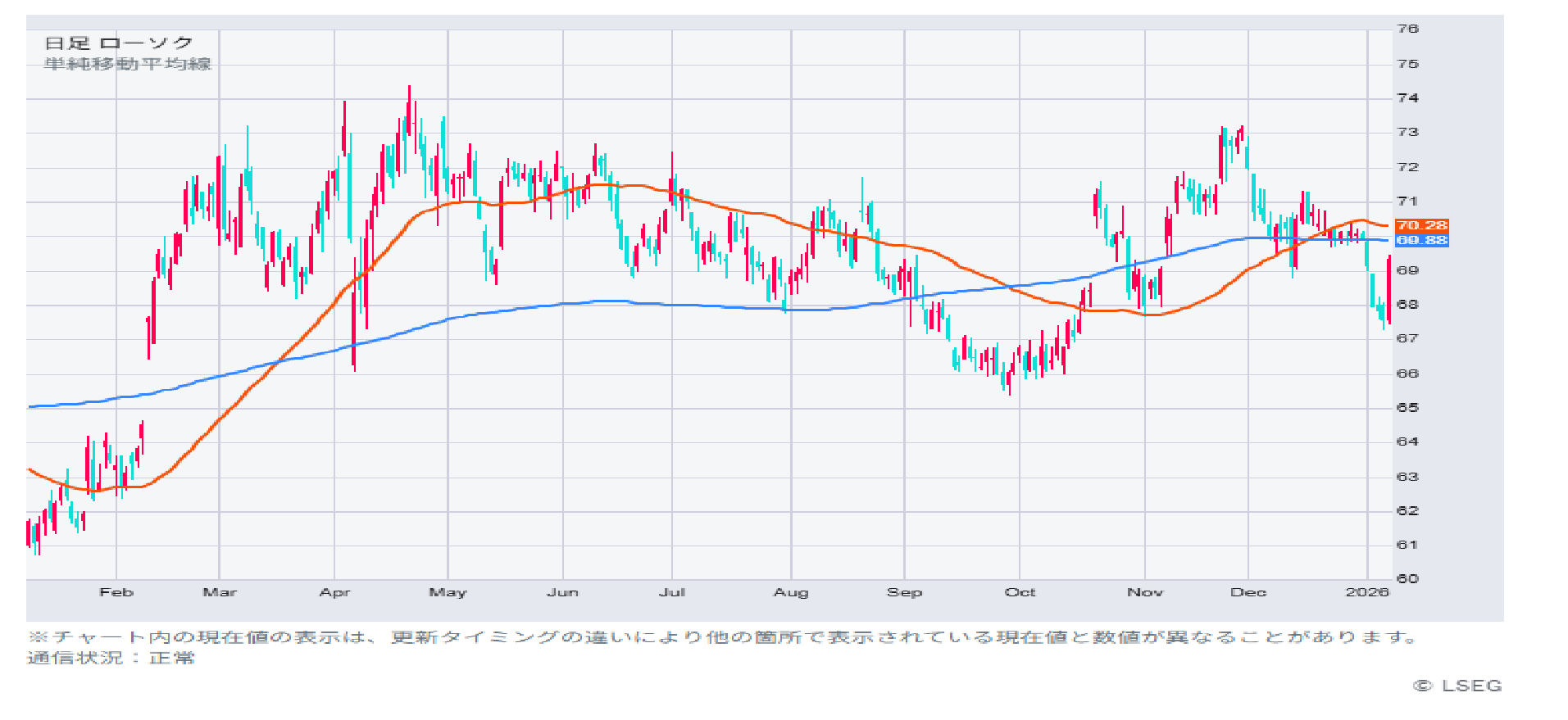1568x720 pixels.
Task: Click the orange 70.28 moving average price tag
Action: click(1421, 225)
